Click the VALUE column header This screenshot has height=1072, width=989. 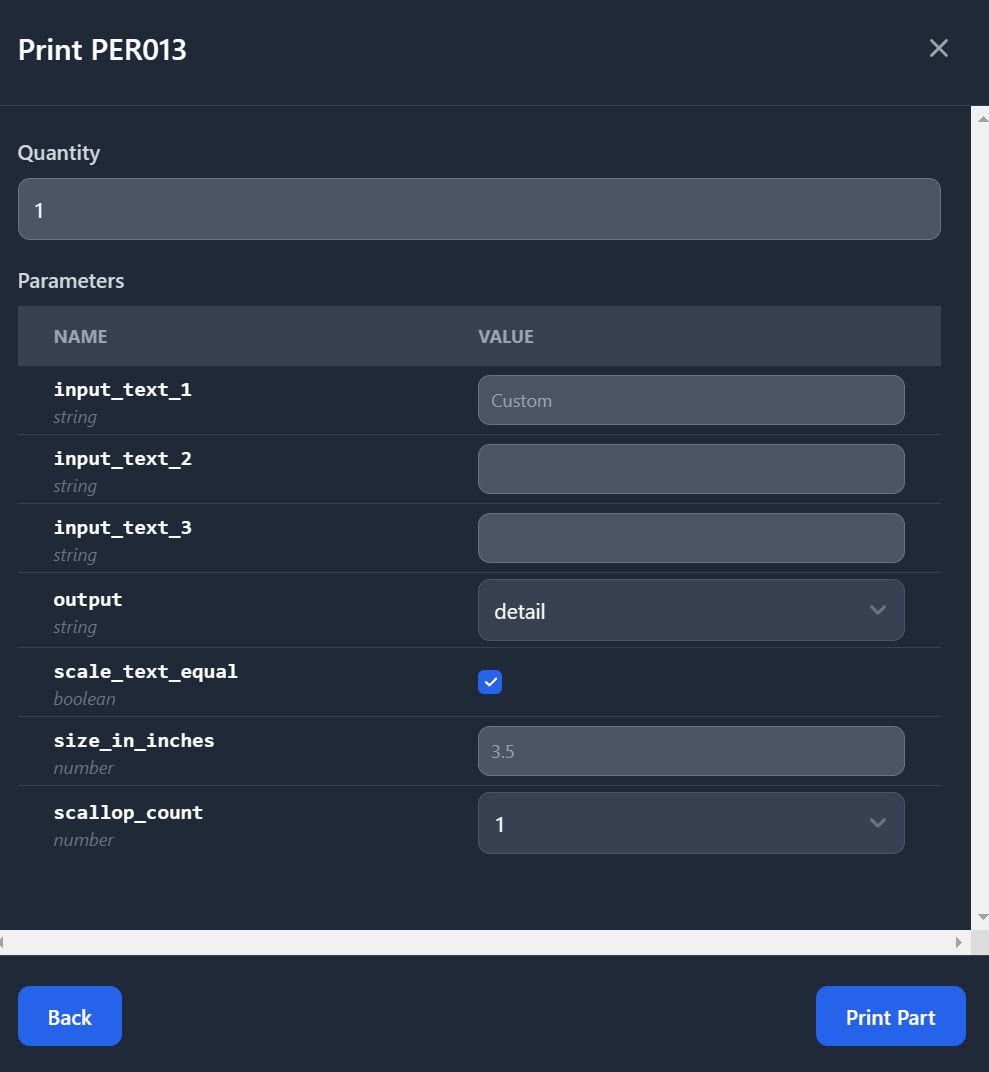[506, 336]
